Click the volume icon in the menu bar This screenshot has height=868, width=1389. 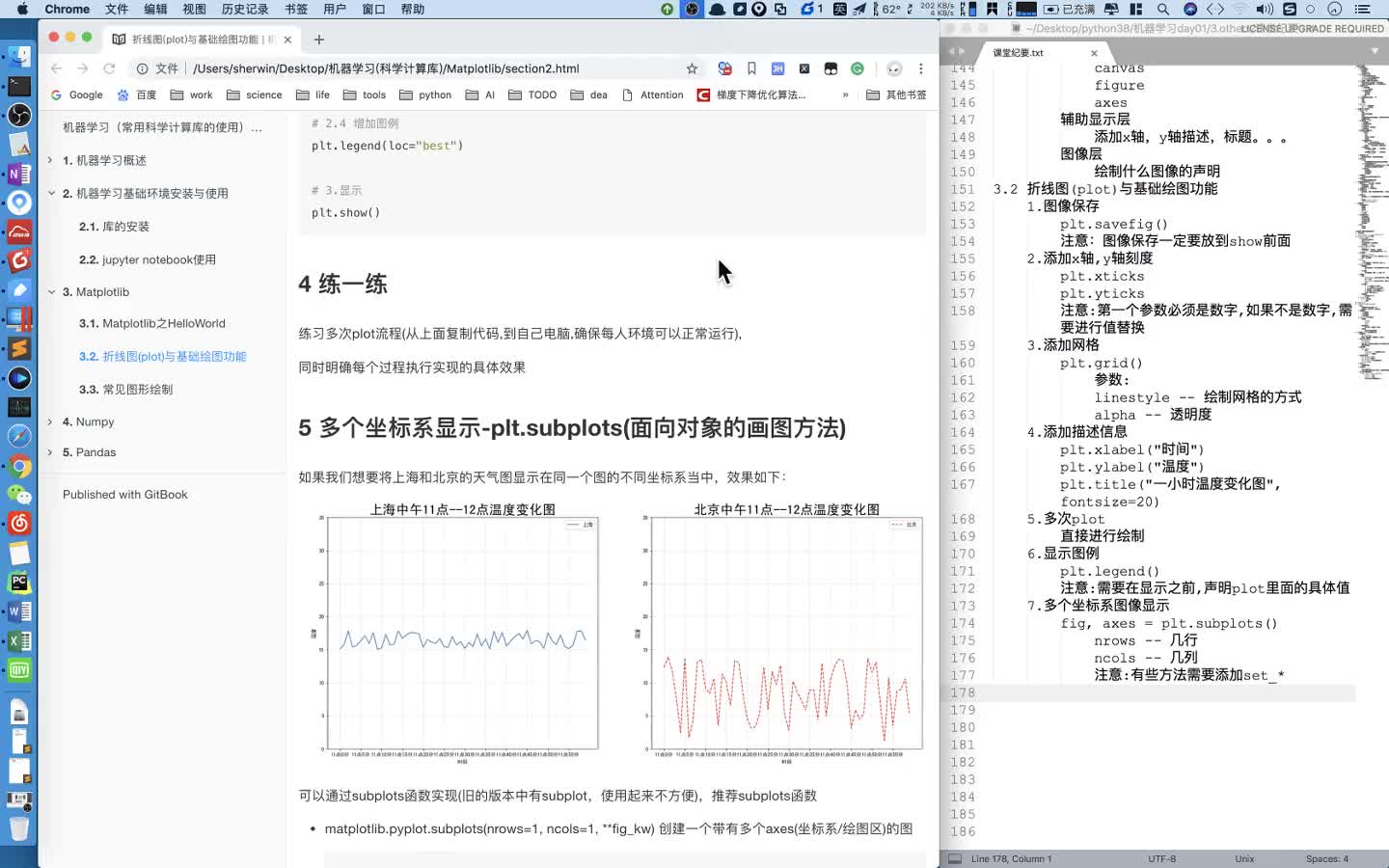pos(1265,9)
